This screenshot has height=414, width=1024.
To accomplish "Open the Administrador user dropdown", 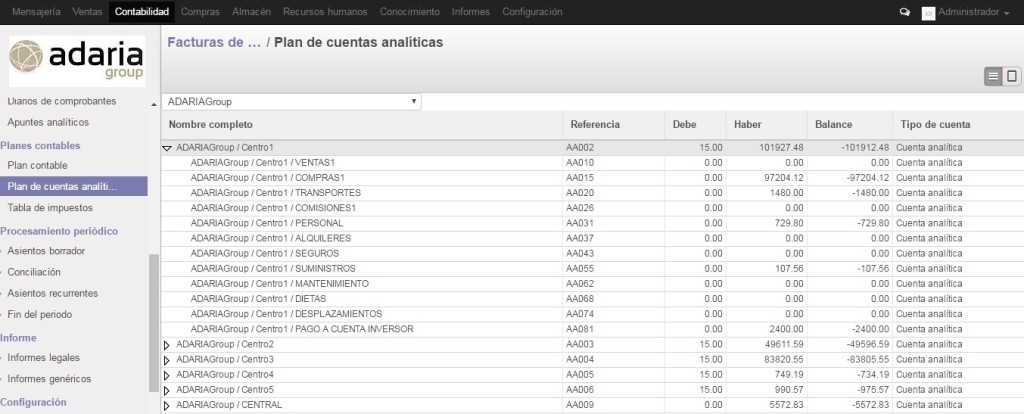I will click(x=974, y=12).
